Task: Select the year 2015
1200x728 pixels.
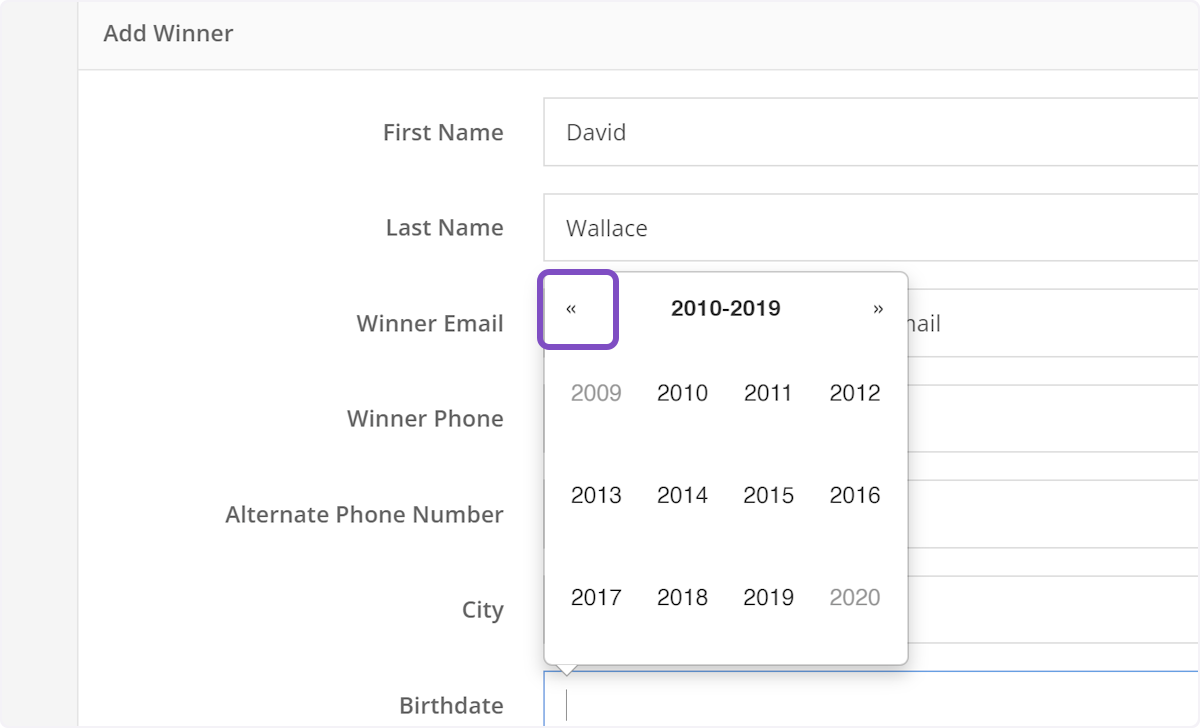Action: point(768,495)
